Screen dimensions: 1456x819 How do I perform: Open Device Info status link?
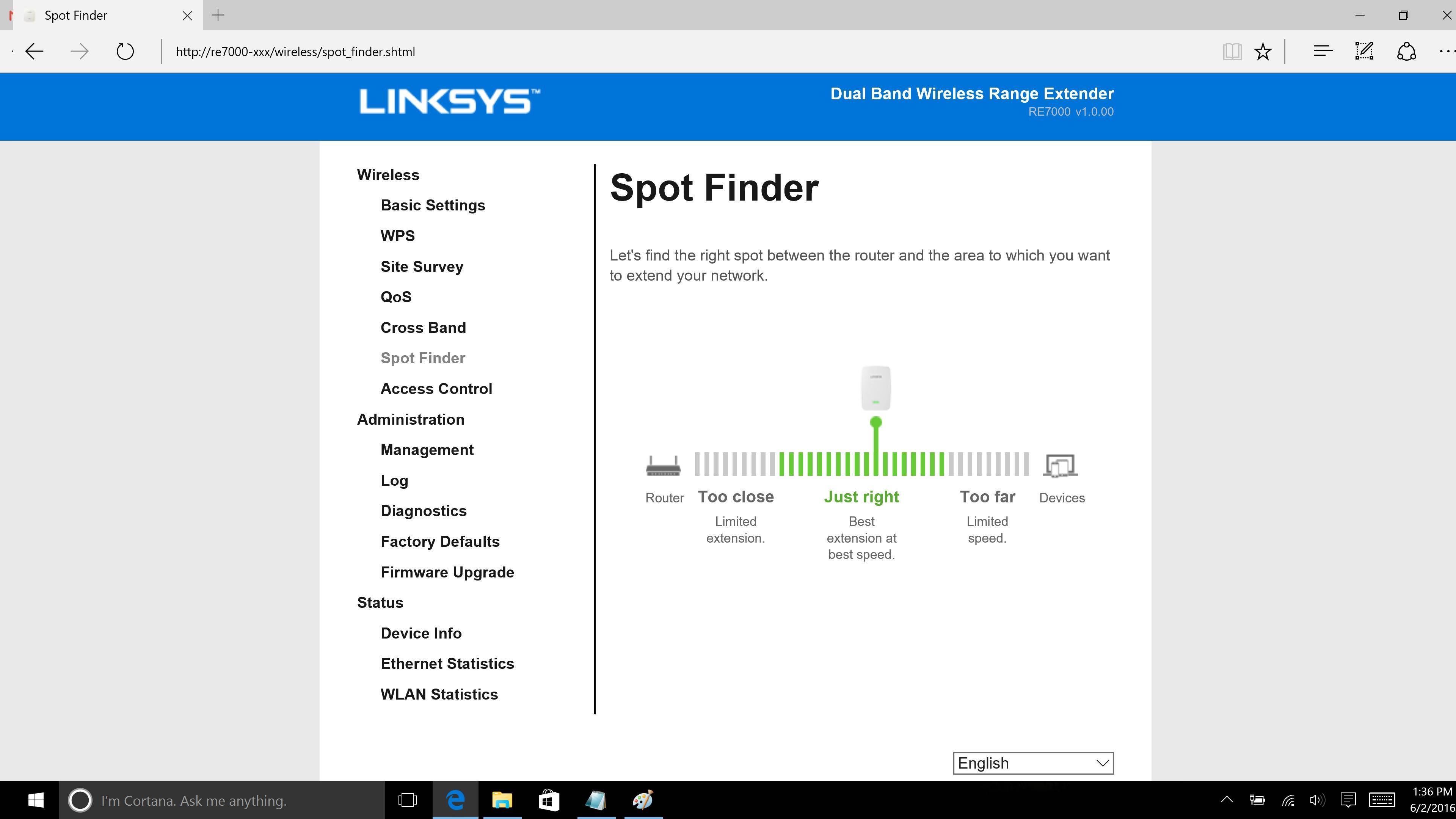pos(420,633)
